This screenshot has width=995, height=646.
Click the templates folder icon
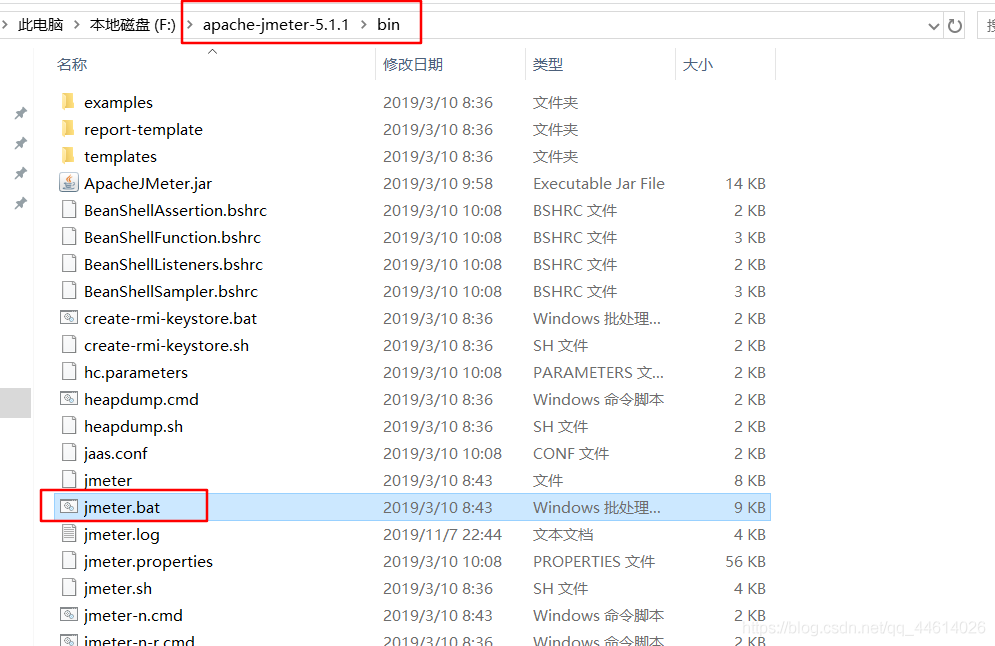[69, 155]
